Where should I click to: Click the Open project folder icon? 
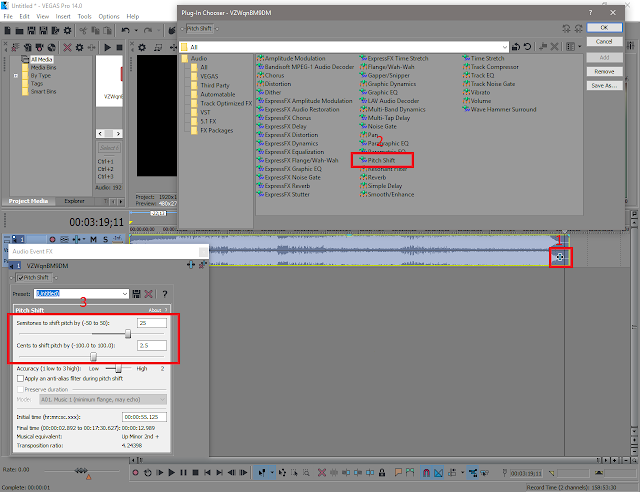coord(19,31)
